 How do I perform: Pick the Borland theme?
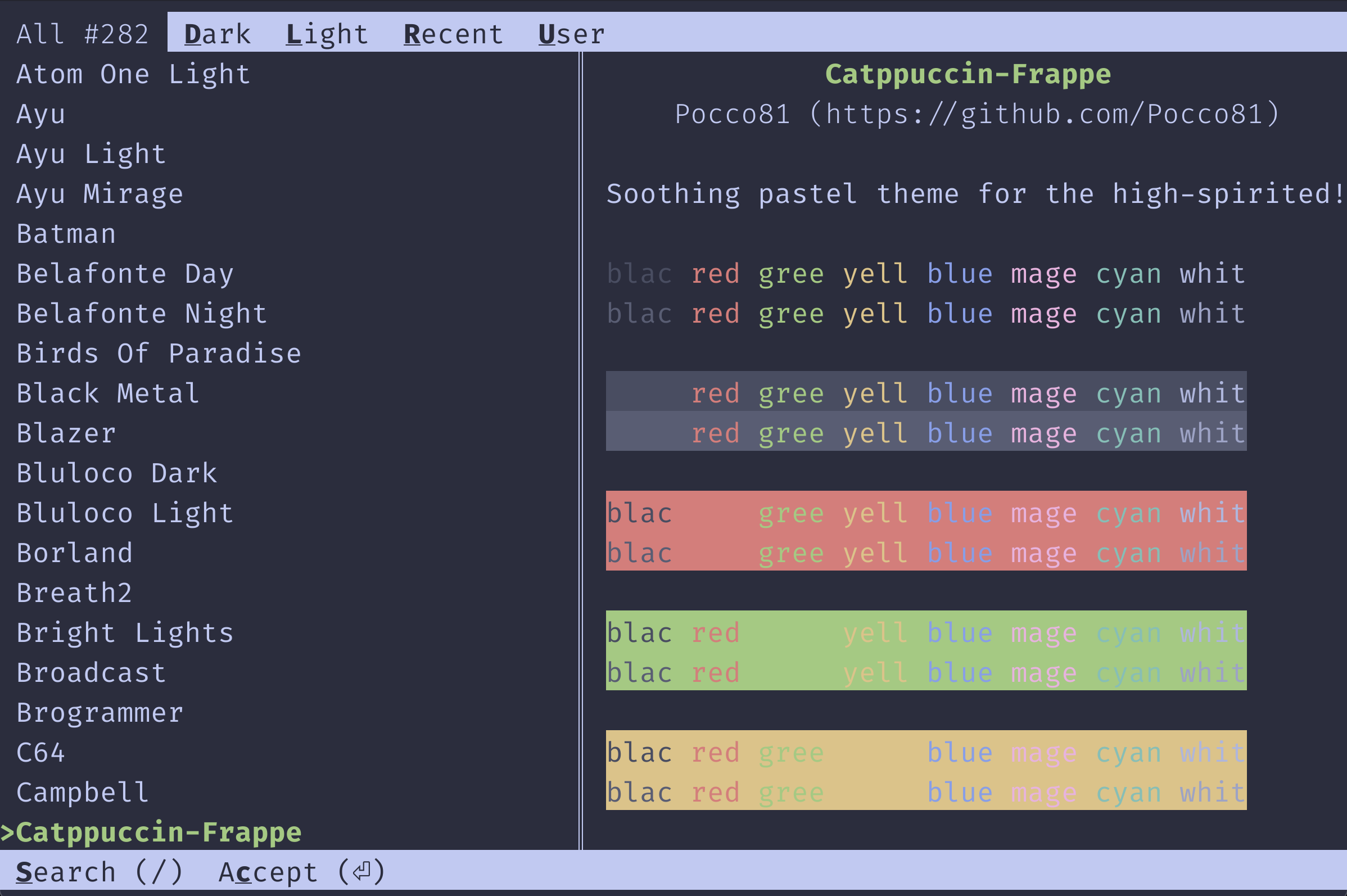[x=75, y=553]
